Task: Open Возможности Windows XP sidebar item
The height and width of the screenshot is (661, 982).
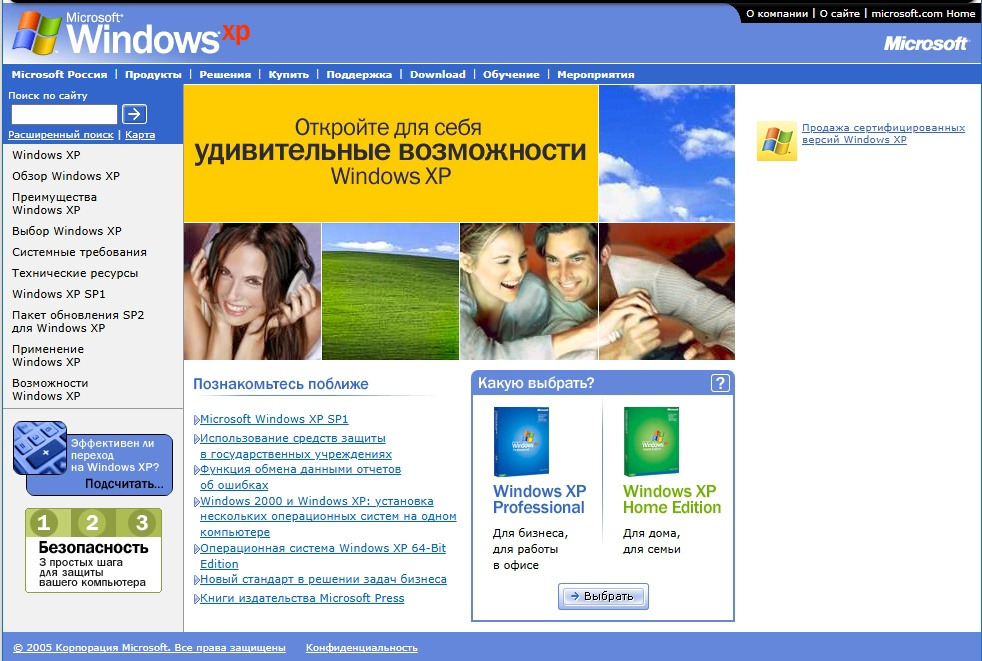Action: 50,389
